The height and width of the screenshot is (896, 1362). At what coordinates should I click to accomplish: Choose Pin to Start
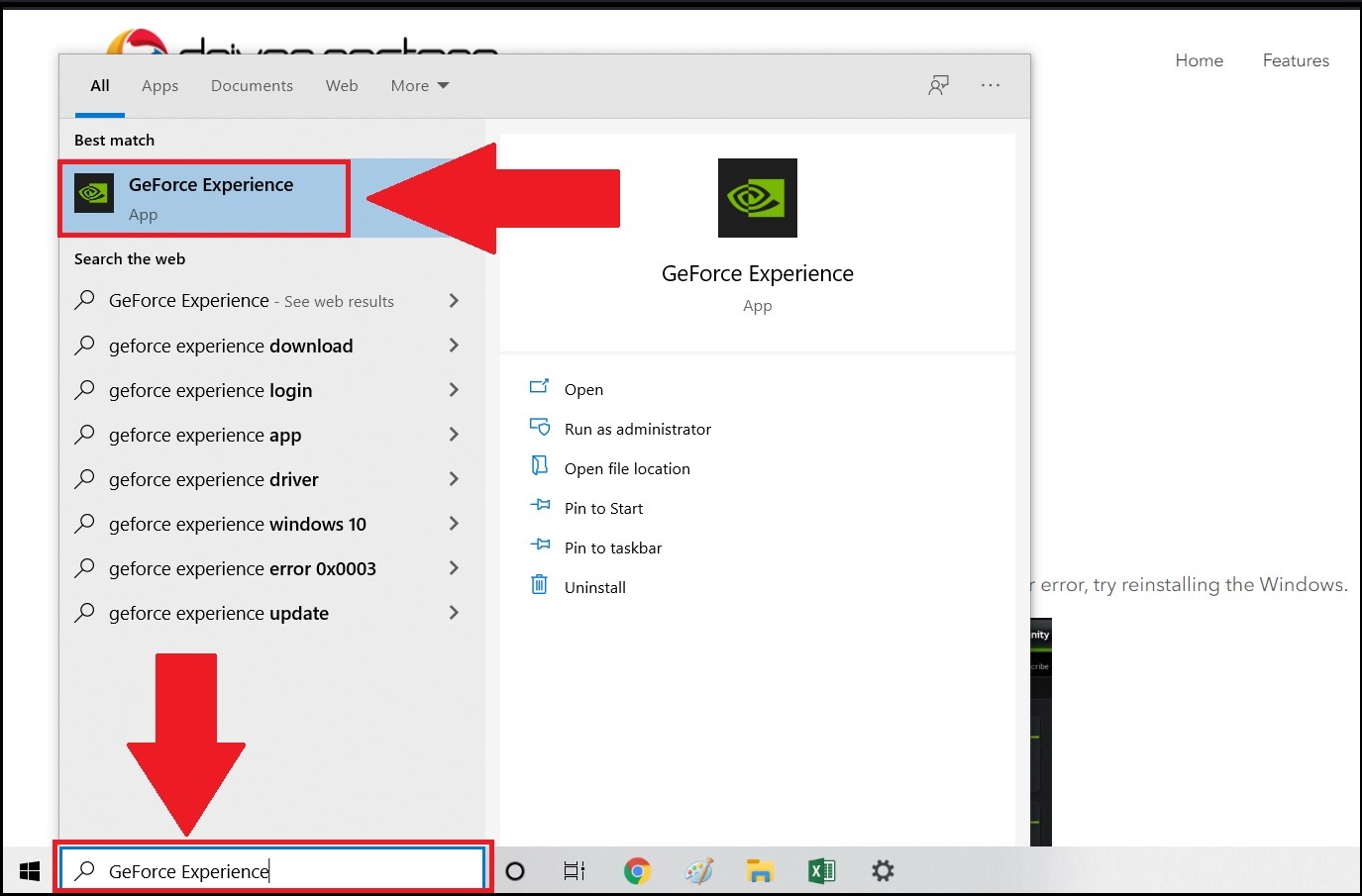(x=603, y=508)
